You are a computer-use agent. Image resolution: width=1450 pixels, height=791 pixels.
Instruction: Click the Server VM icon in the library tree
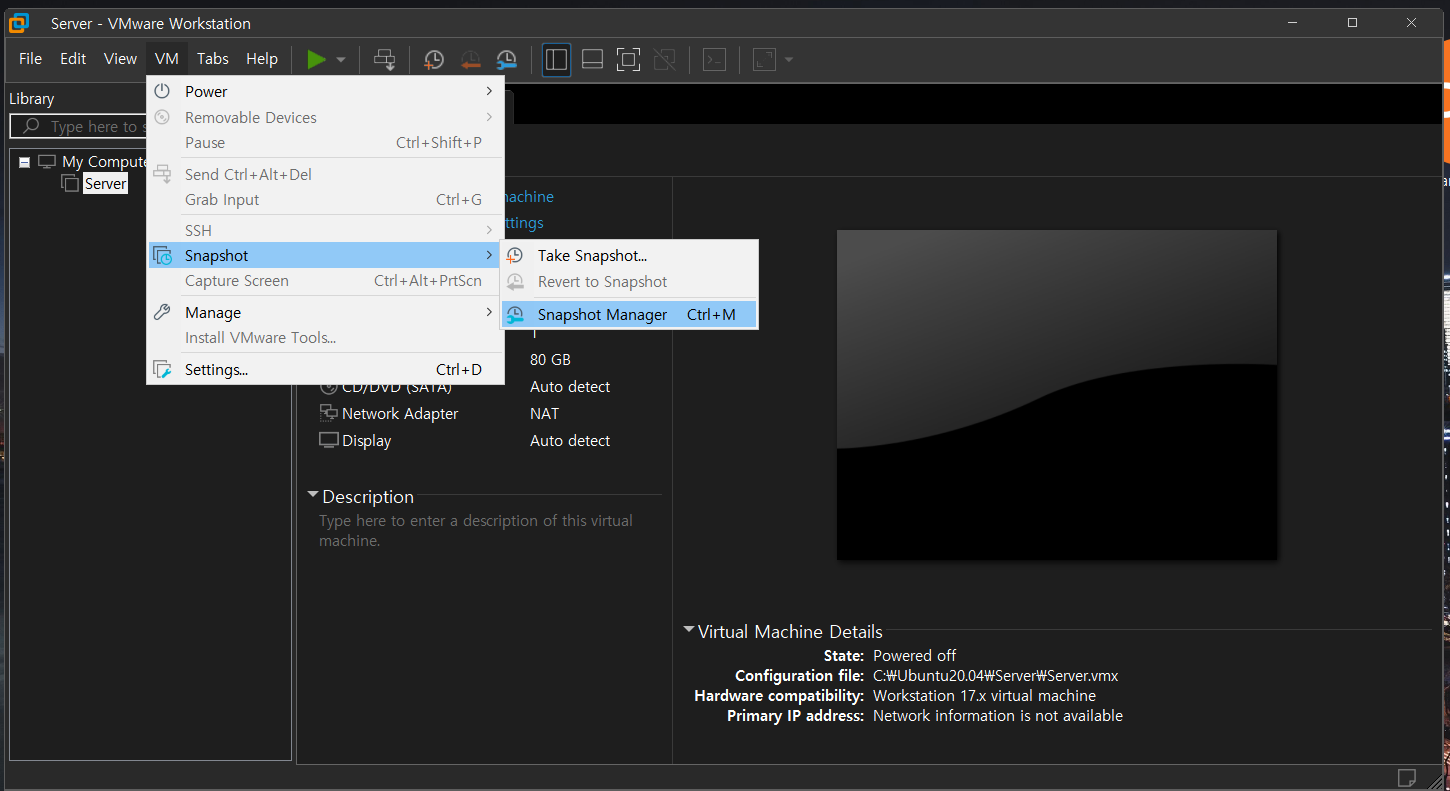[70, 183]
